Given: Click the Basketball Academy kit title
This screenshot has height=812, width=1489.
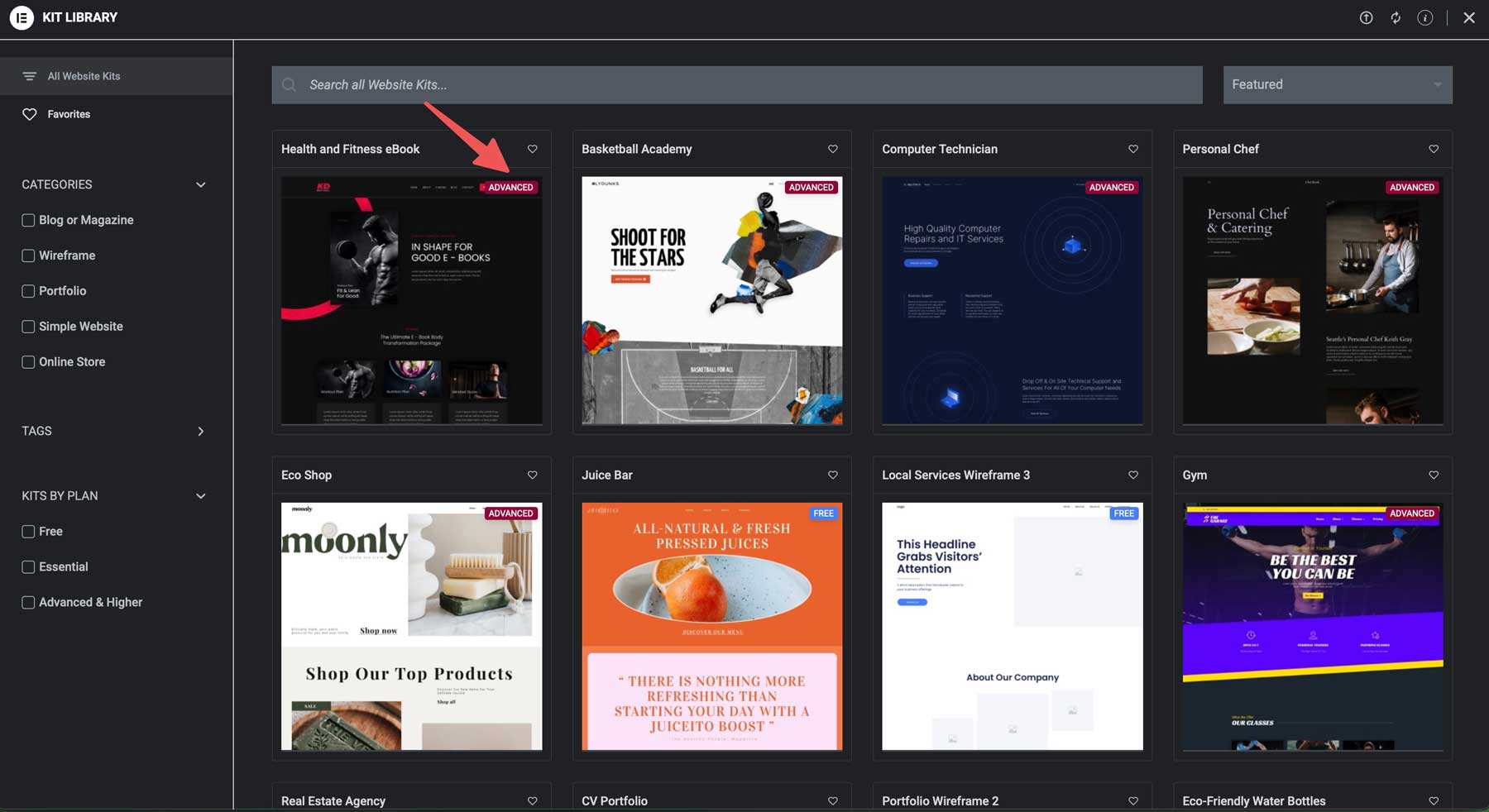Looking at the screenshot, I should [637, 149].
